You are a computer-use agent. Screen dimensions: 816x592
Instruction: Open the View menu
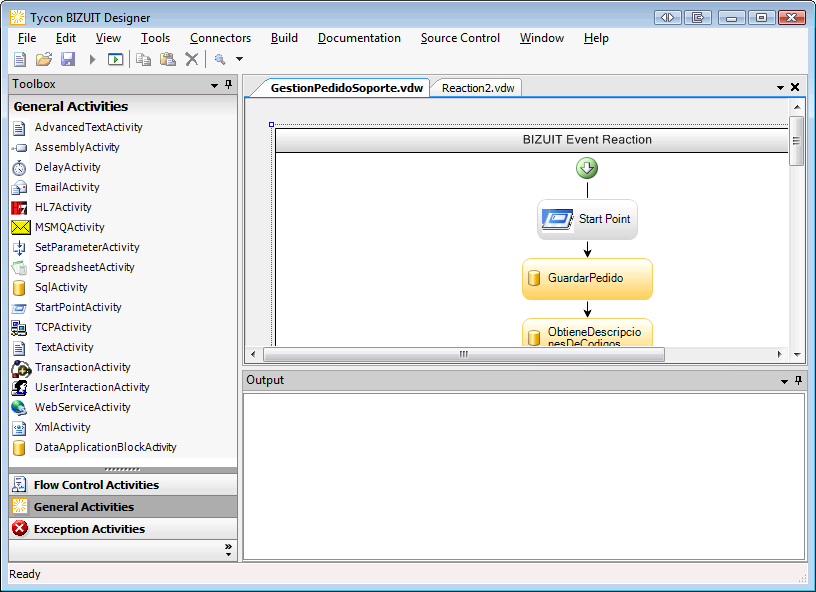[108, 38]
